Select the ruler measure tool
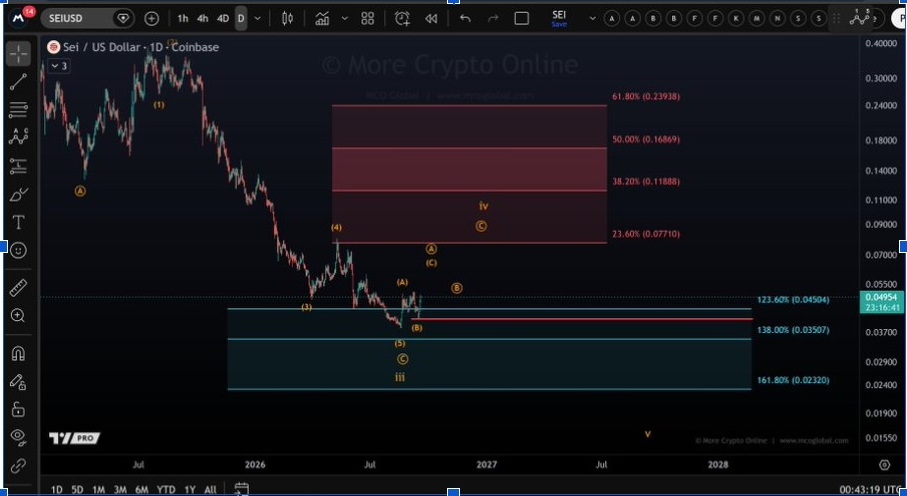 click(x=18, y=287)
